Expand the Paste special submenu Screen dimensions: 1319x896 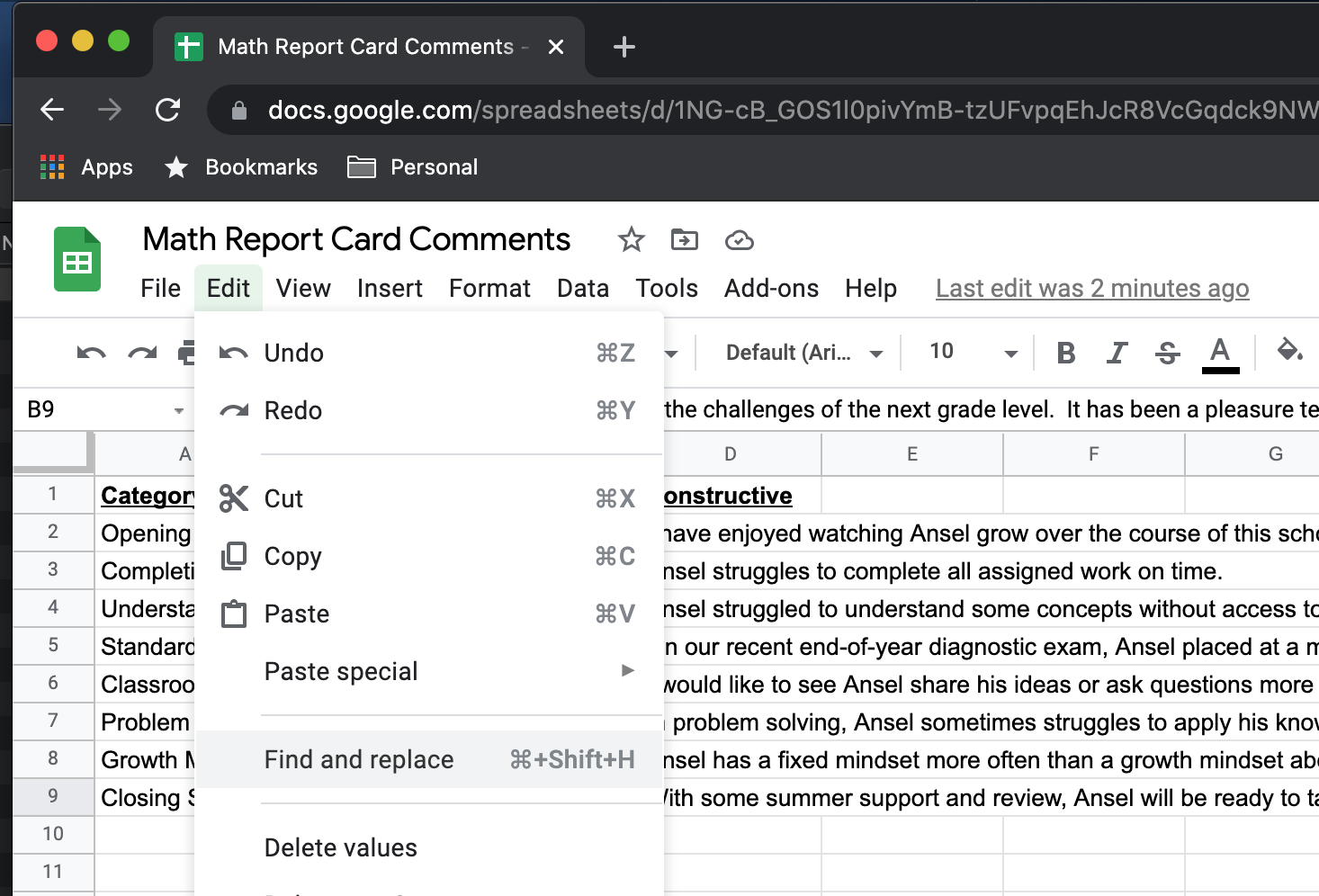pyautogui.click(x=429, y=671)
